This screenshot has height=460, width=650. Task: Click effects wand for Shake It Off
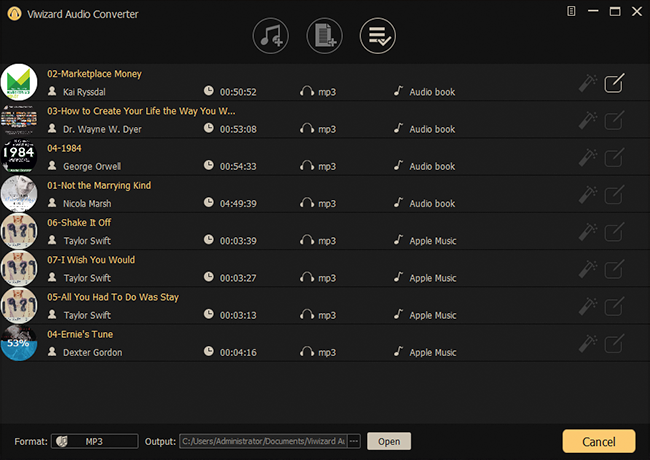[587, 231]
